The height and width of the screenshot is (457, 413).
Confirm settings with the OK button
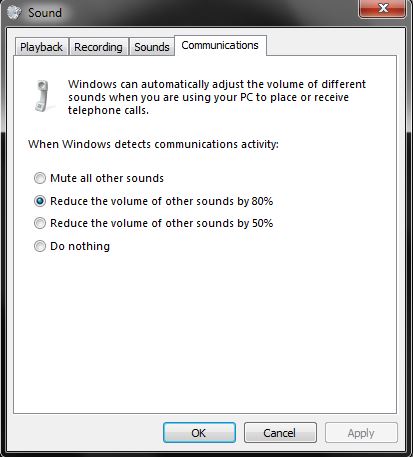[199, 433]
